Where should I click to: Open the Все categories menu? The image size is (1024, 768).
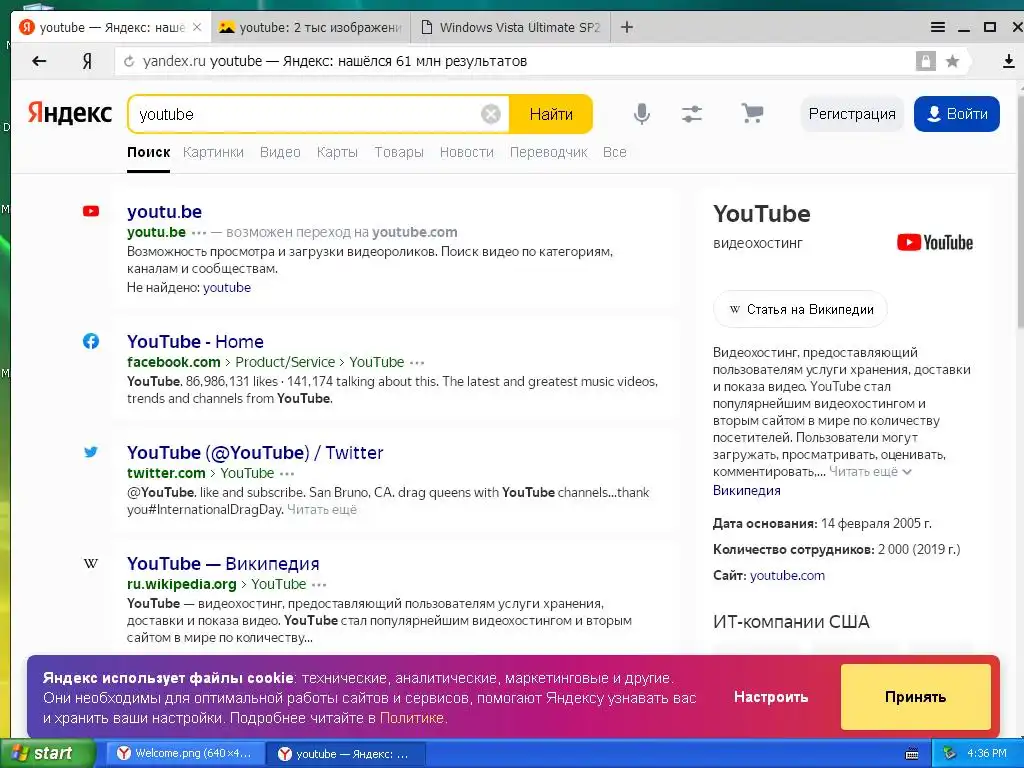tap(615, 152)
